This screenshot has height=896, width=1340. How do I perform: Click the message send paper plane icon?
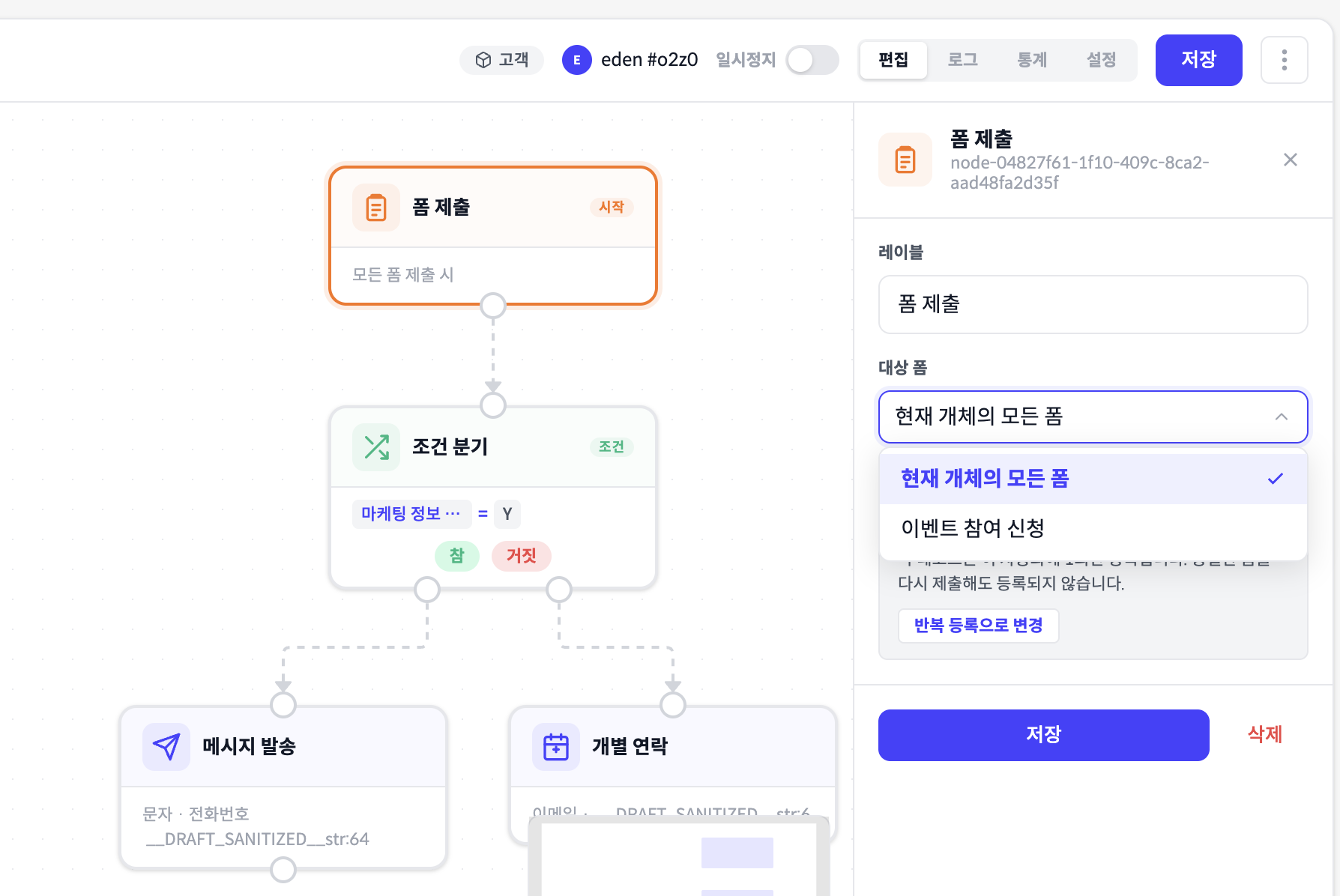point(166,747)
